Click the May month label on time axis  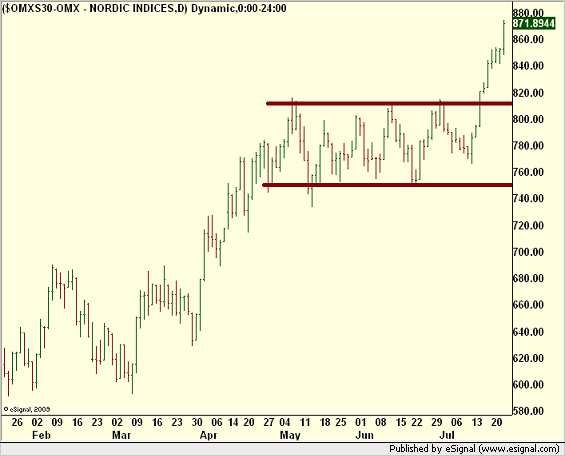point(290,435)
